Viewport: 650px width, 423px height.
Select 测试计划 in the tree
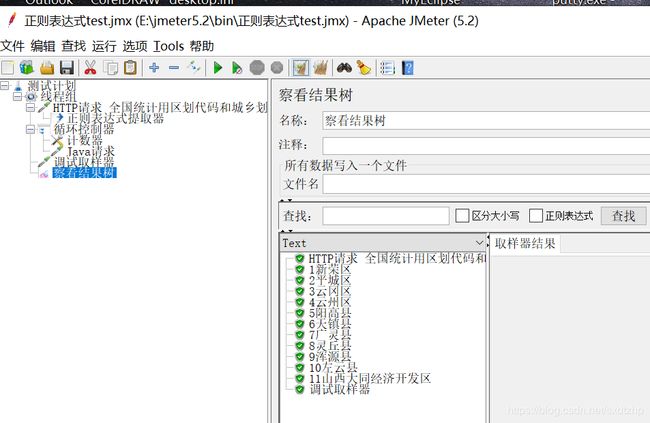click(x=51, y=86)
